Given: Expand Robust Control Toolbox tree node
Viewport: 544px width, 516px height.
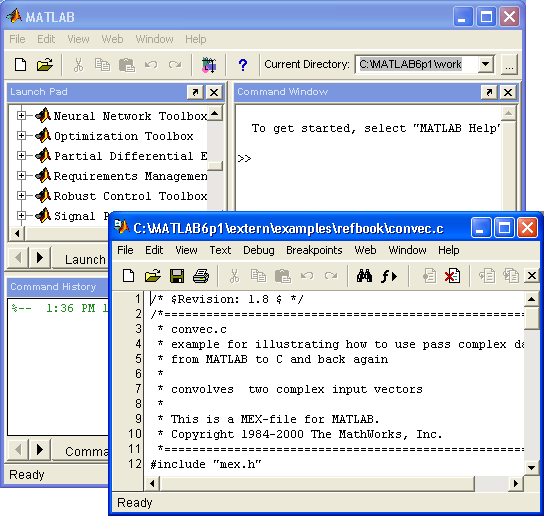Looking at the screenshot, I should point(22,196).
